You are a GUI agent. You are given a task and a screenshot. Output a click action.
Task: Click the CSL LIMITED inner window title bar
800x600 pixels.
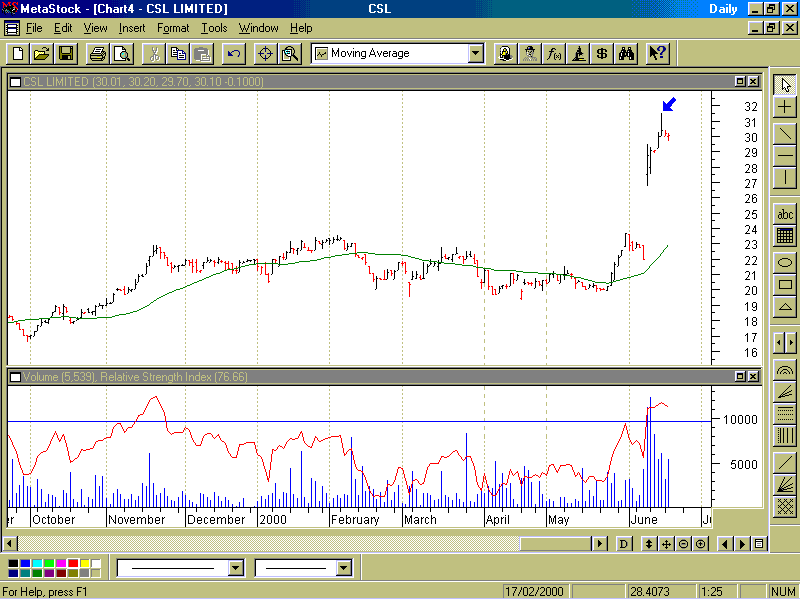[x=385, y=82]
